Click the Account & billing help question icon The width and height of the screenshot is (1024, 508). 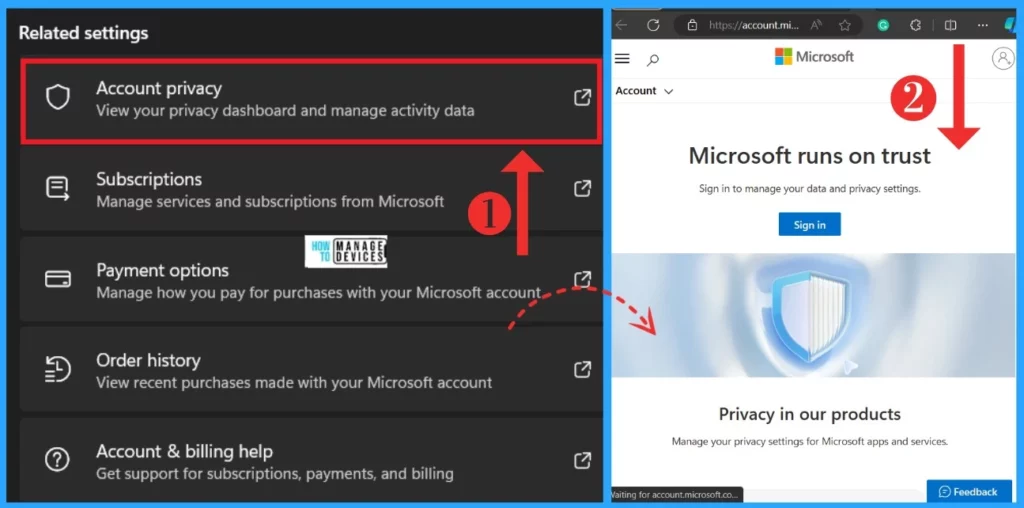pyautogui.click(x=57, y=460)
